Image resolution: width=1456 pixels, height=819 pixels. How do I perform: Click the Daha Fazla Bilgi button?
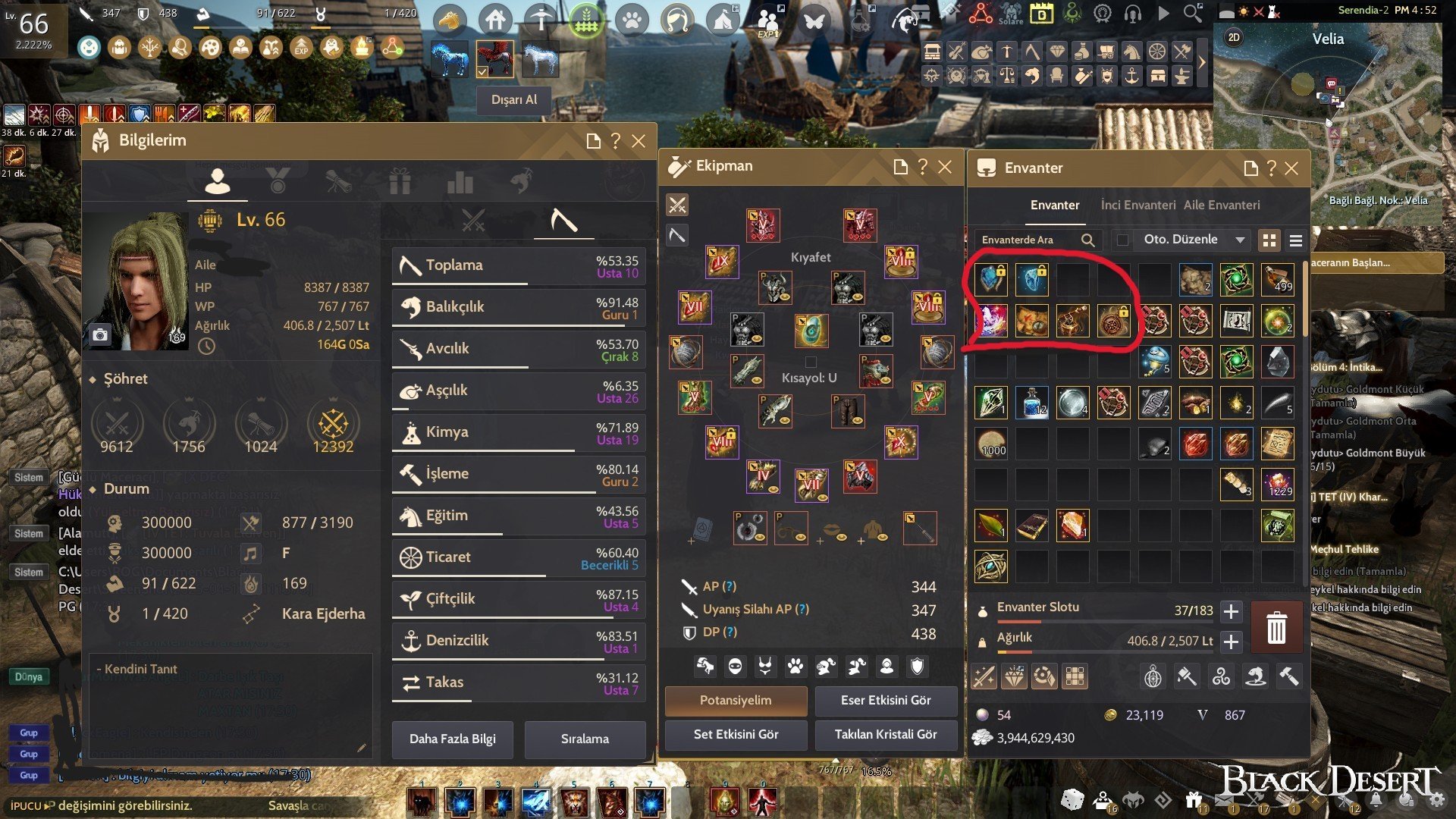click(x=453, y=739)
